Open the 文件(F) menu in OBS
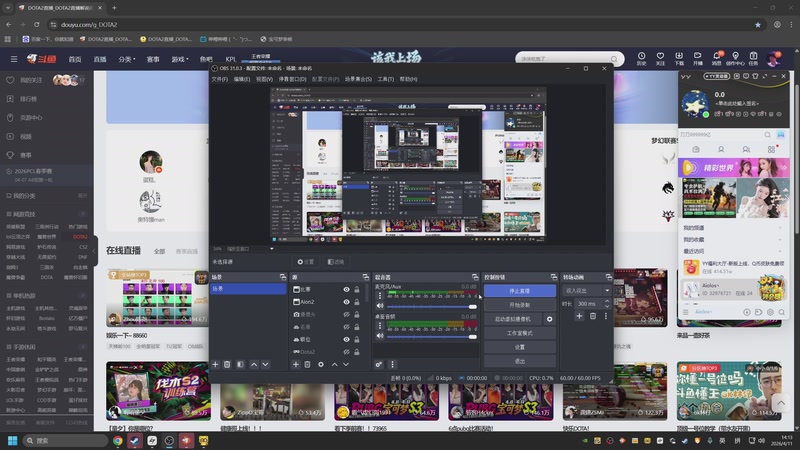 (x=219, y=78)
